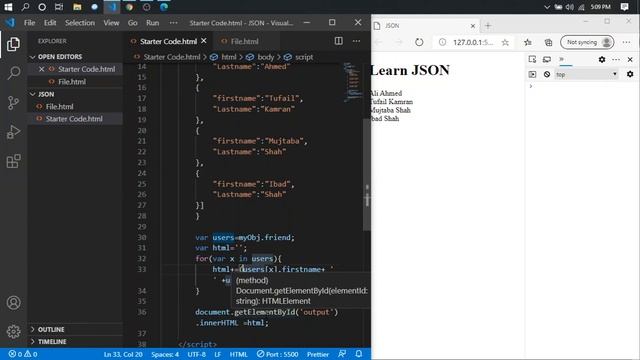Click Prettier in the status bar

(x=318, y=354)
